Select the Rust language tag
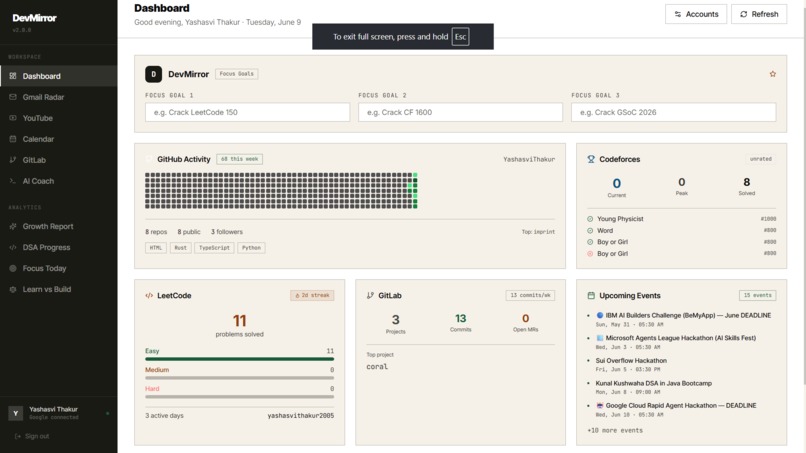 [180, 248]
